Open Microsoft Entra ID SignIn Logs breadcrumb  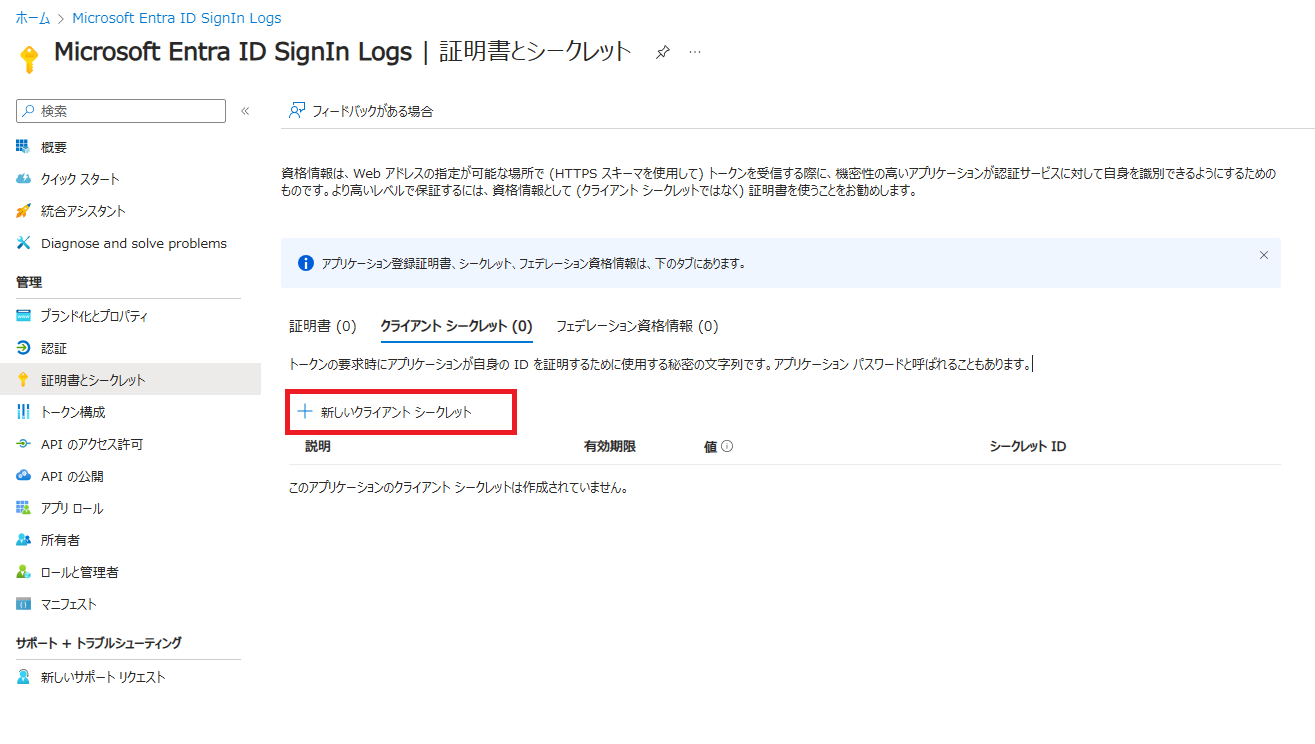(x=177, y=18)
